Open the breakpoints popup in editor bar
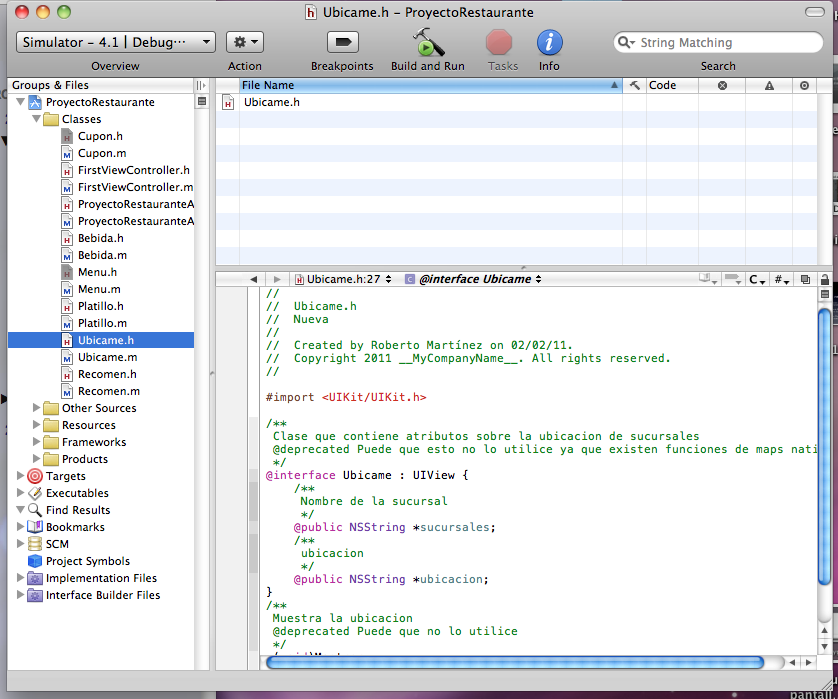The height and width of the screenshot is (699, 838). click(732, 279)
